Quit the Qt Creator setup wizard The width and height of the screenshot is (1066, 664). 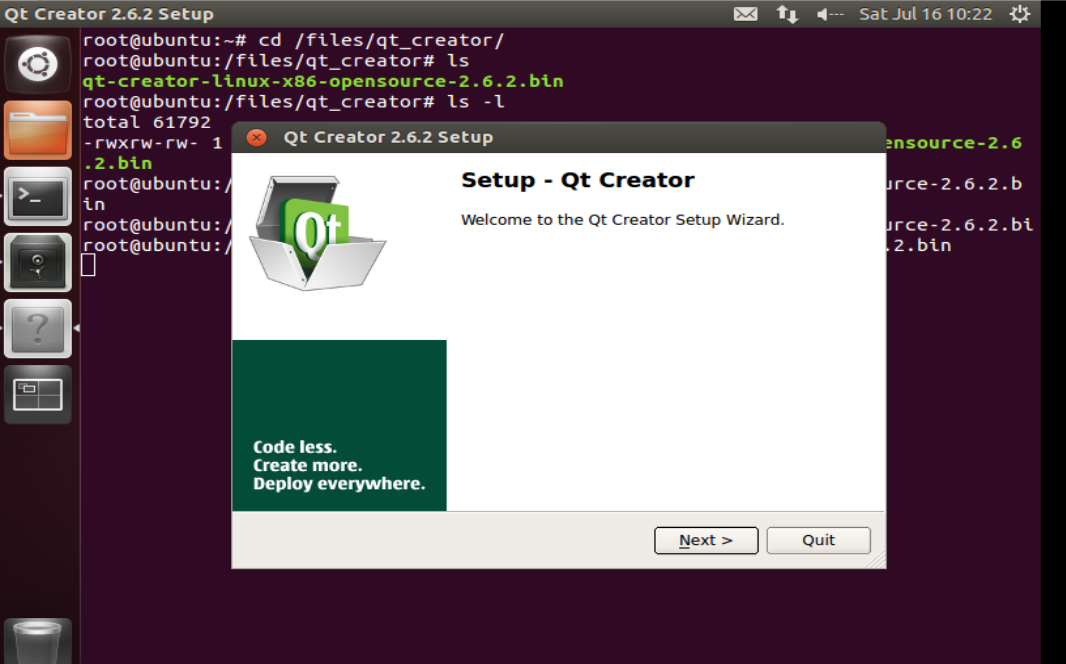click(819, 540)
